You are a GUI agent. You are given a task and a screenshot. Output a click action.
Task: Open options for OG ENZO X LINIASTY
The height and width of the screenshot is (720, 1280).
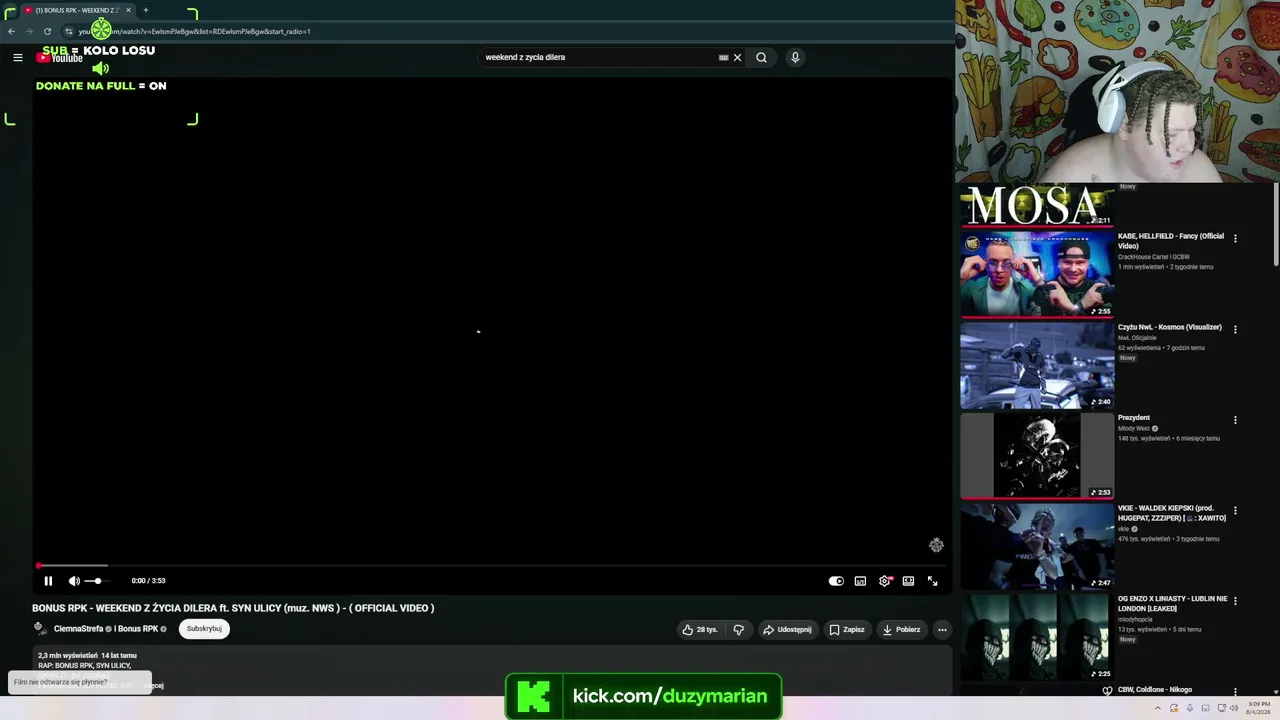pos(1235,601)
